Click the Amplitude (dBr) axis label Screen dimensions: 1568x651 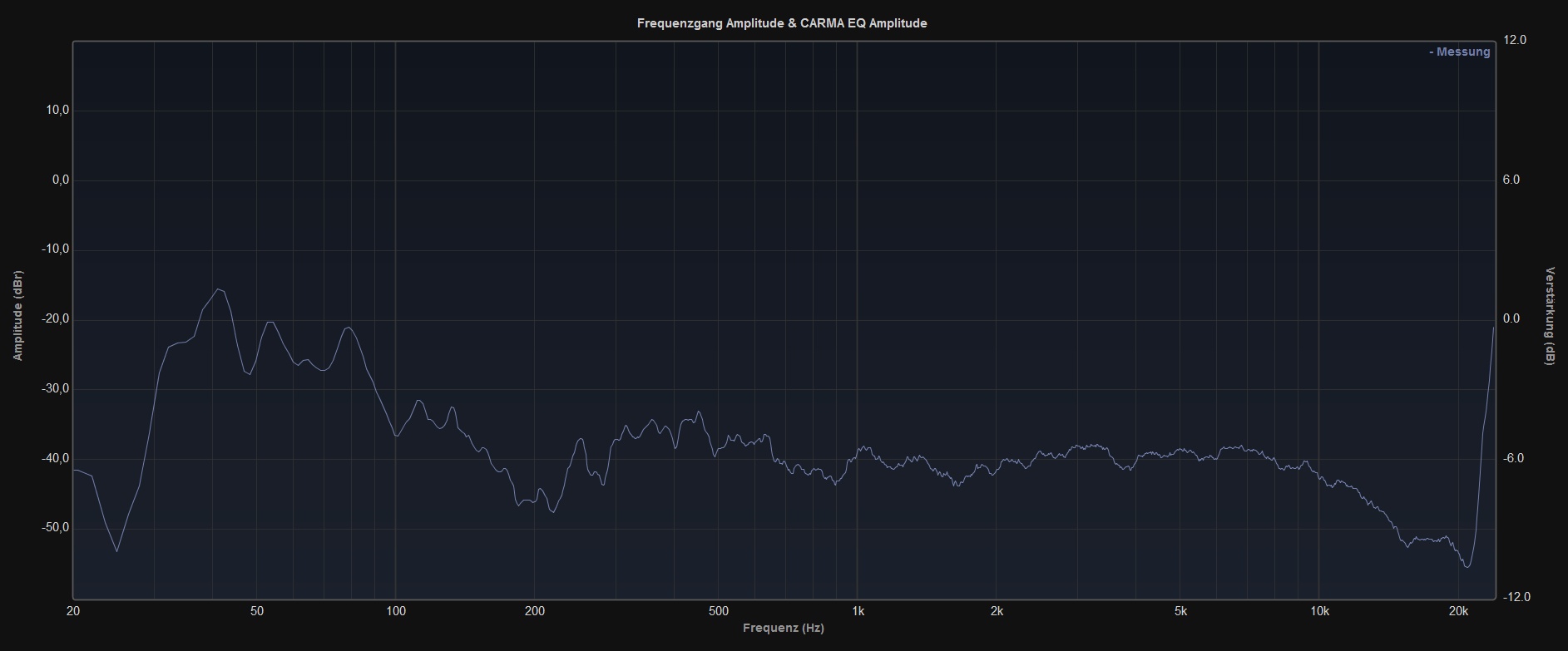[17, 316]
